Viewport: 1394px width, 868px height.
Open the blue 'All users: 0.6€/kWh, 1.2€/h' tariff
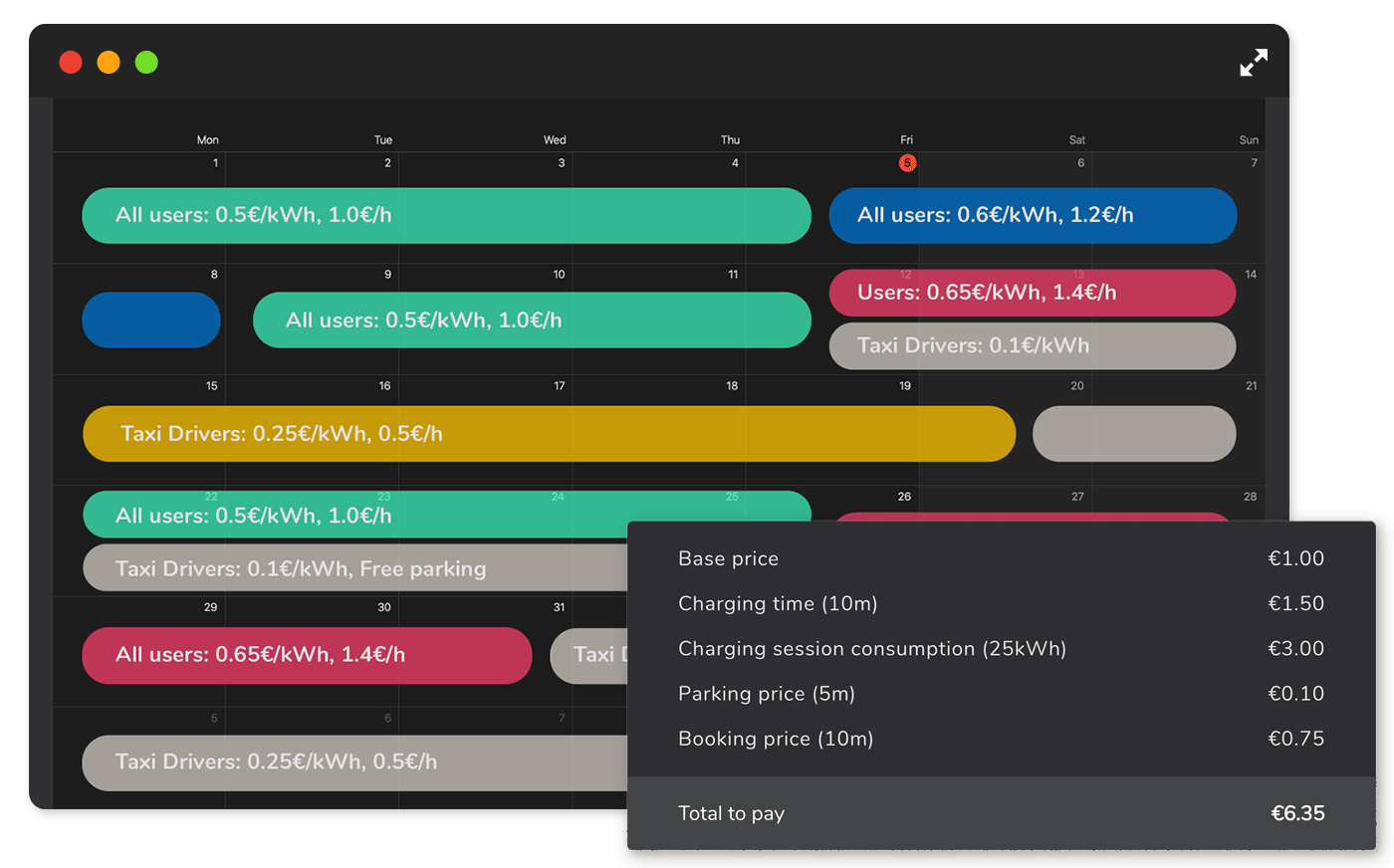[x=1033, y=216]
